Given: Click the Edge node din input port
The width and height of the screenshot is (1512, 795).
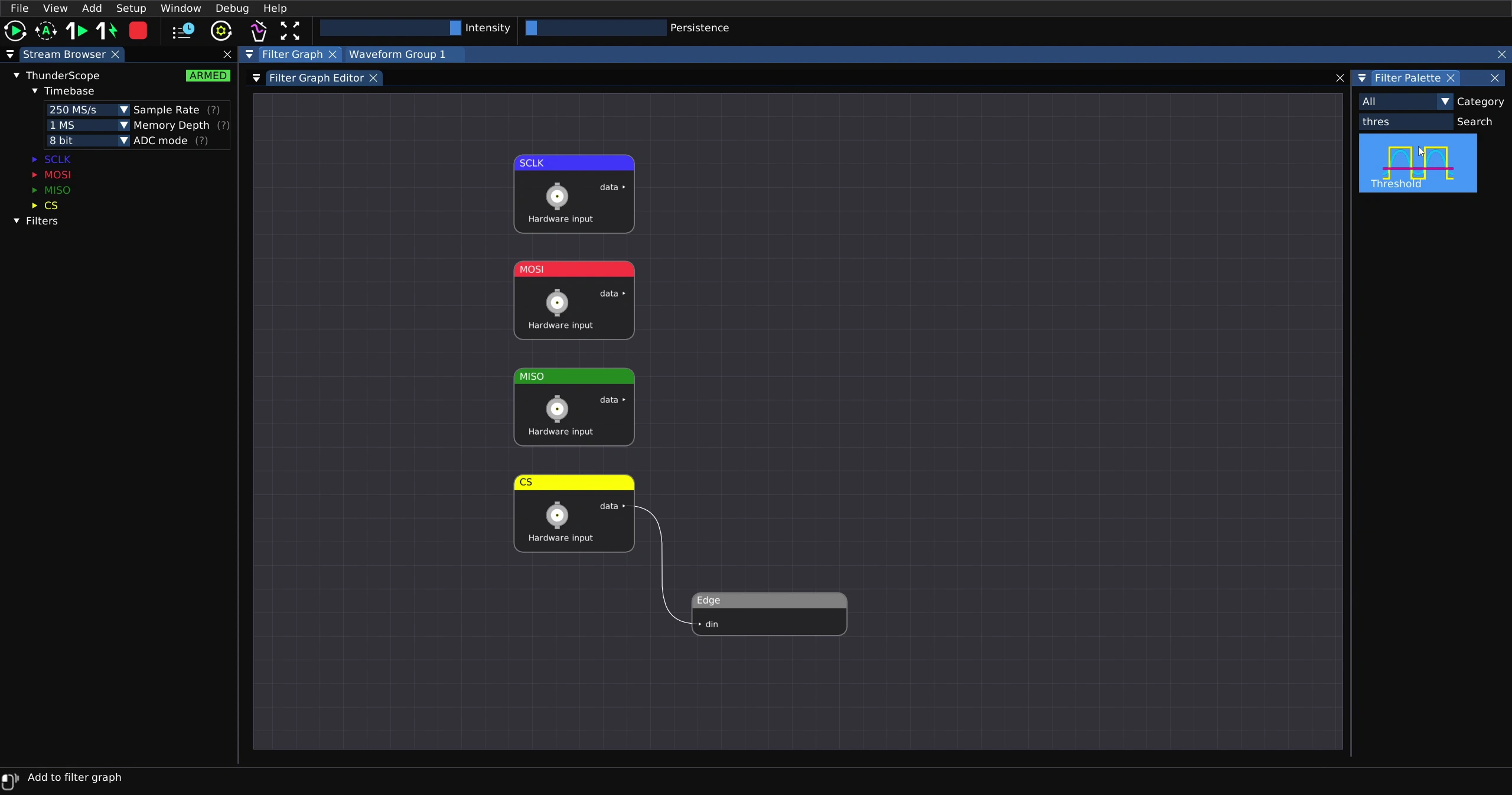Looking at the screenshot, I should [700, 624].
